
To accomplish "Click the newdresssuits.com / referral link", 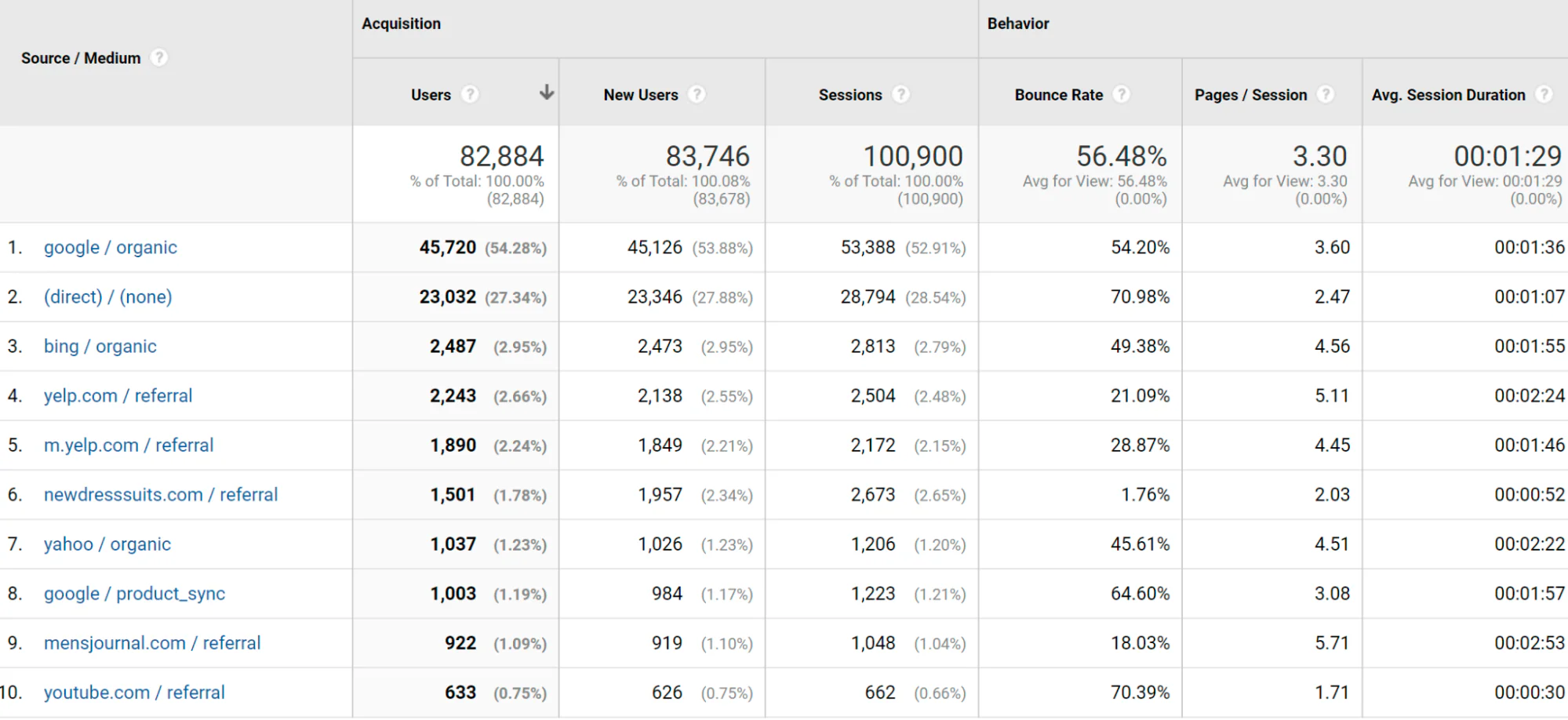I will point(160,494).
